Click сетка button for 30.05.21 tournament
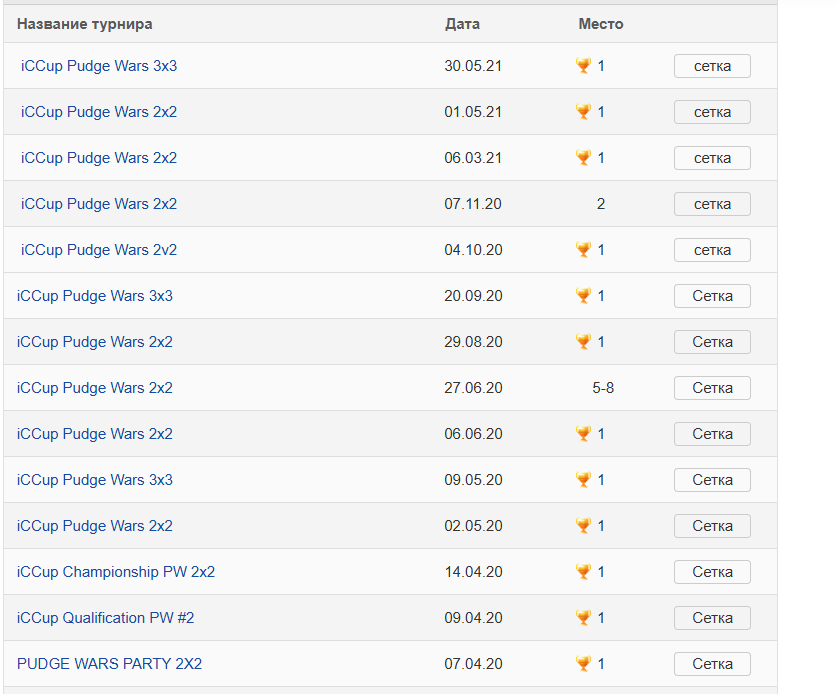836x694 pixels. 712,66
